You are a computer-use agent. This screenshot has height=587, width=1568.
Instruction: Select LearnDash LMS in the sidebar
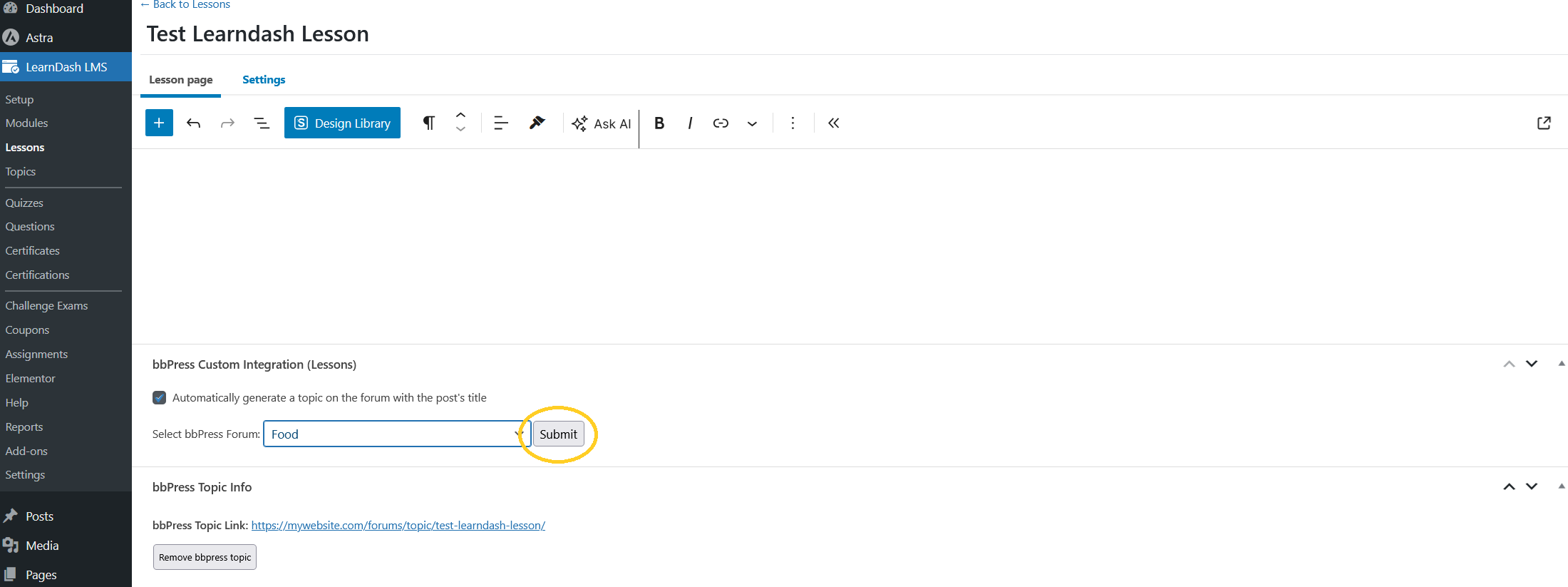point(66,67)
